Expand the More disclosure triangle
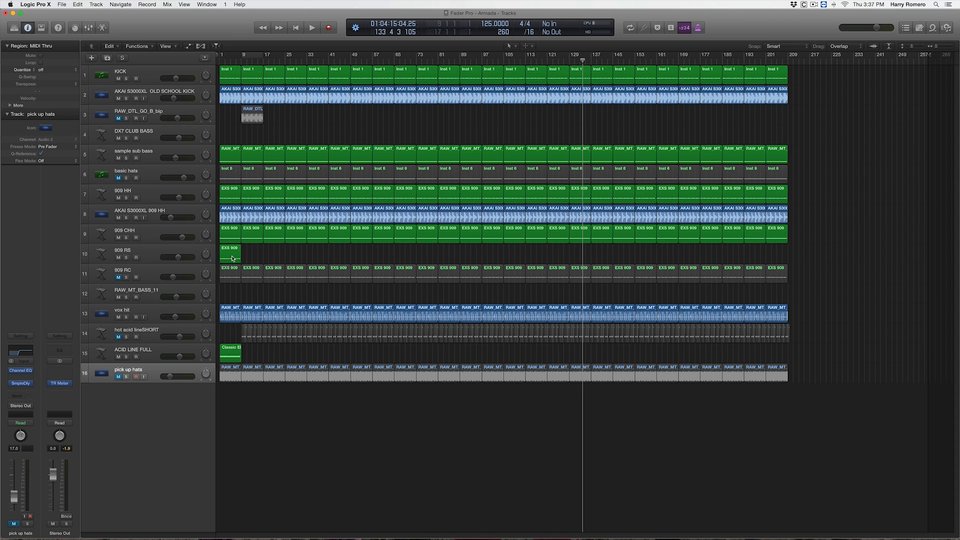Viewport: 960px width, 540px height. tap(9, 105)
